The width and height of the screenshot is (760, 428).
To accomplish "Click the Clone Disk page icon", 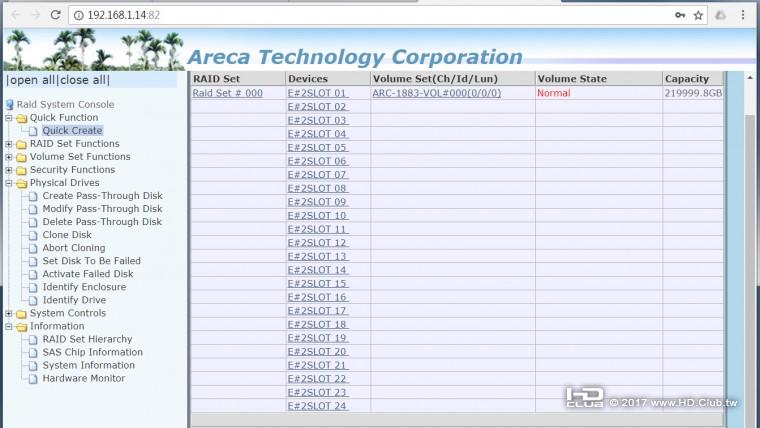I will click(33, 236).
